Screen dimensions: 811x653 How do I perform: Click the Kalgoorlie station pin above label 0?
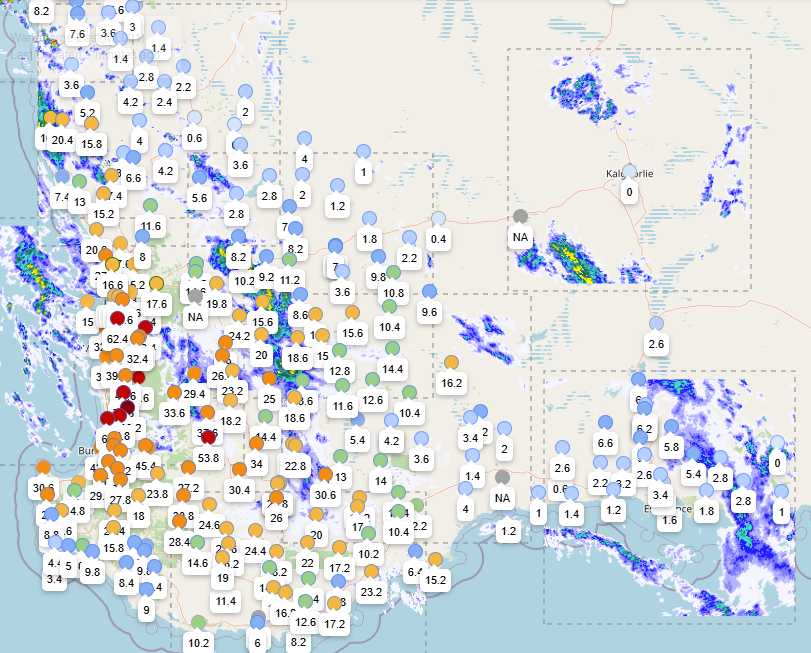(x=629, y=171)
